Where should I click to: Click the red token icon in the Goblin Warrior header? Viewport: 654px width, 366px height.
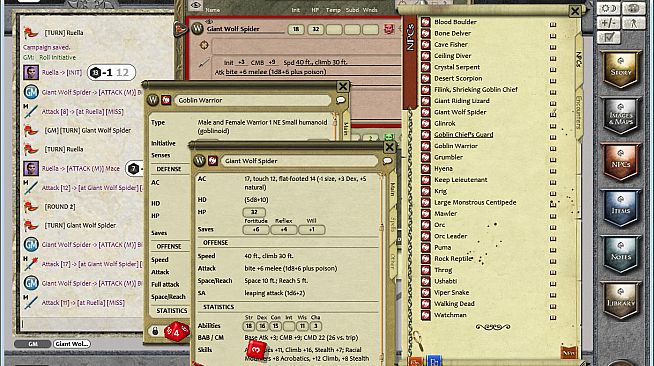click(166, 100)
